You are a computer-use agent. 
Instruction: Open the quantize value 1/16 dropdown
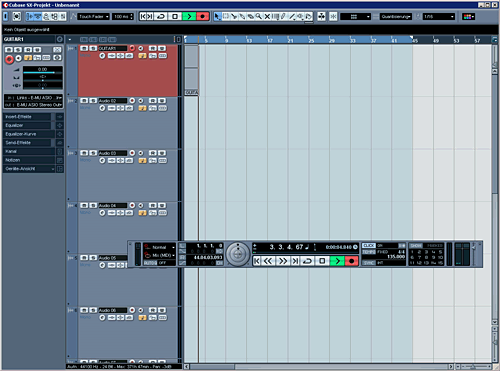tap(439, 16)
